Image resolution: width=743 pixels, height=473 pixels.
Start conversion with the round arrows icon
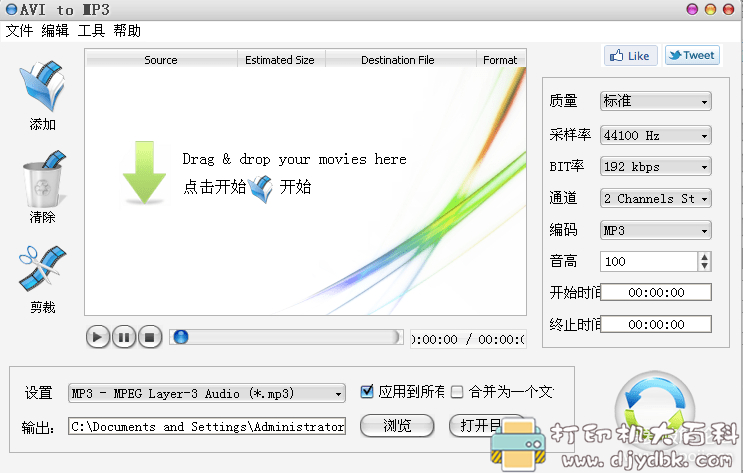click(654, 409)
